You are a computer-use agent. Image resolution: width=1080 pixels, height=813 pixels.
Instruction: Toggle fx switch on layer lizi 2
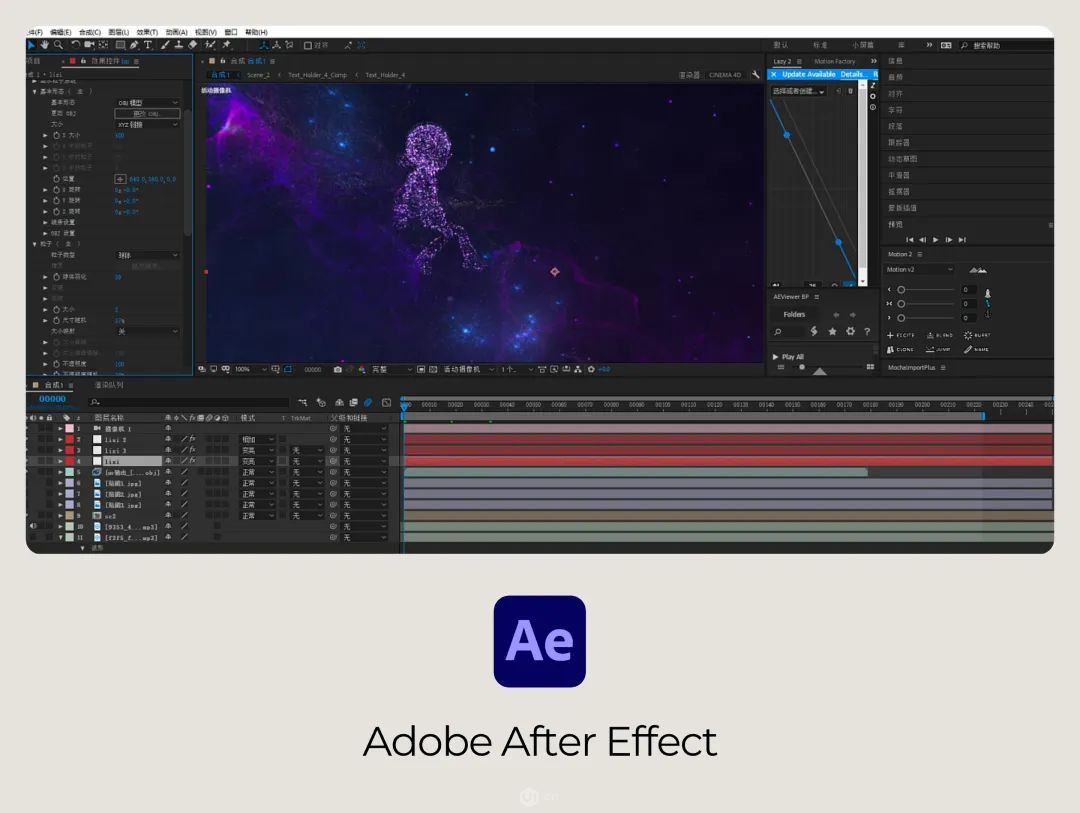point(192,439)
